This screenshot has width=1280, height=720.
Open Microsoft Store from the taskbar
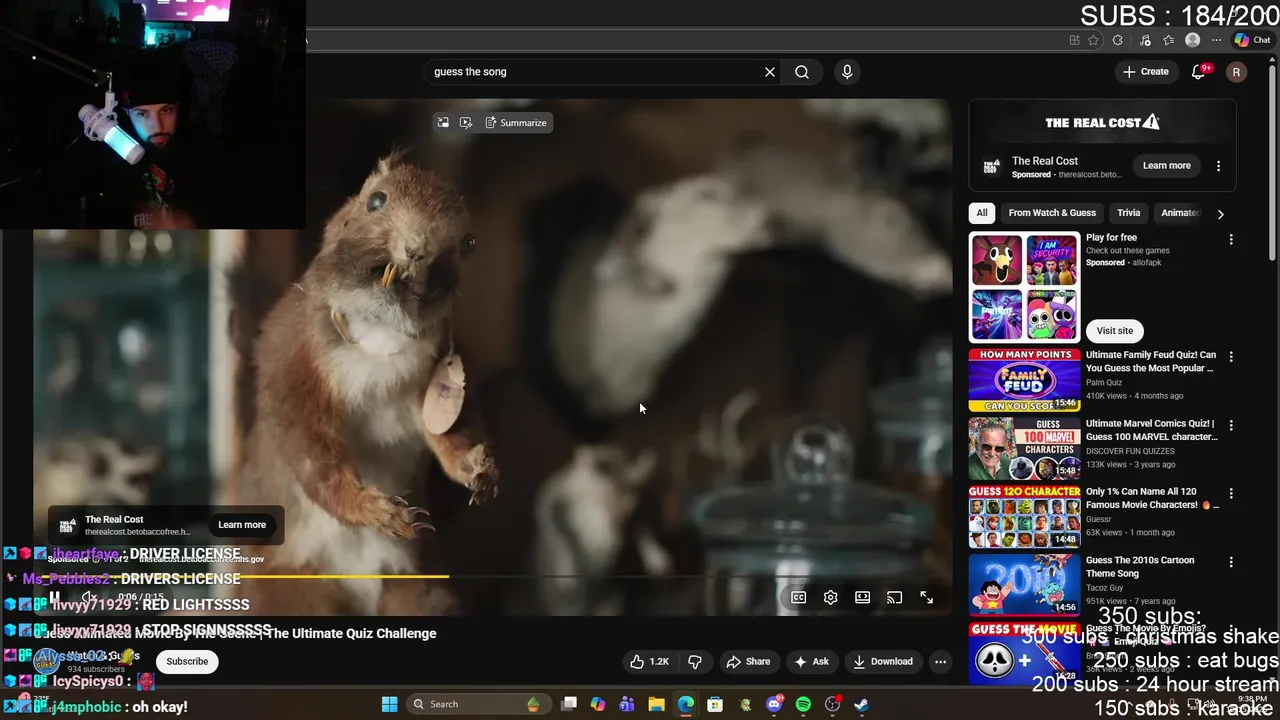(x=715, y=705)
